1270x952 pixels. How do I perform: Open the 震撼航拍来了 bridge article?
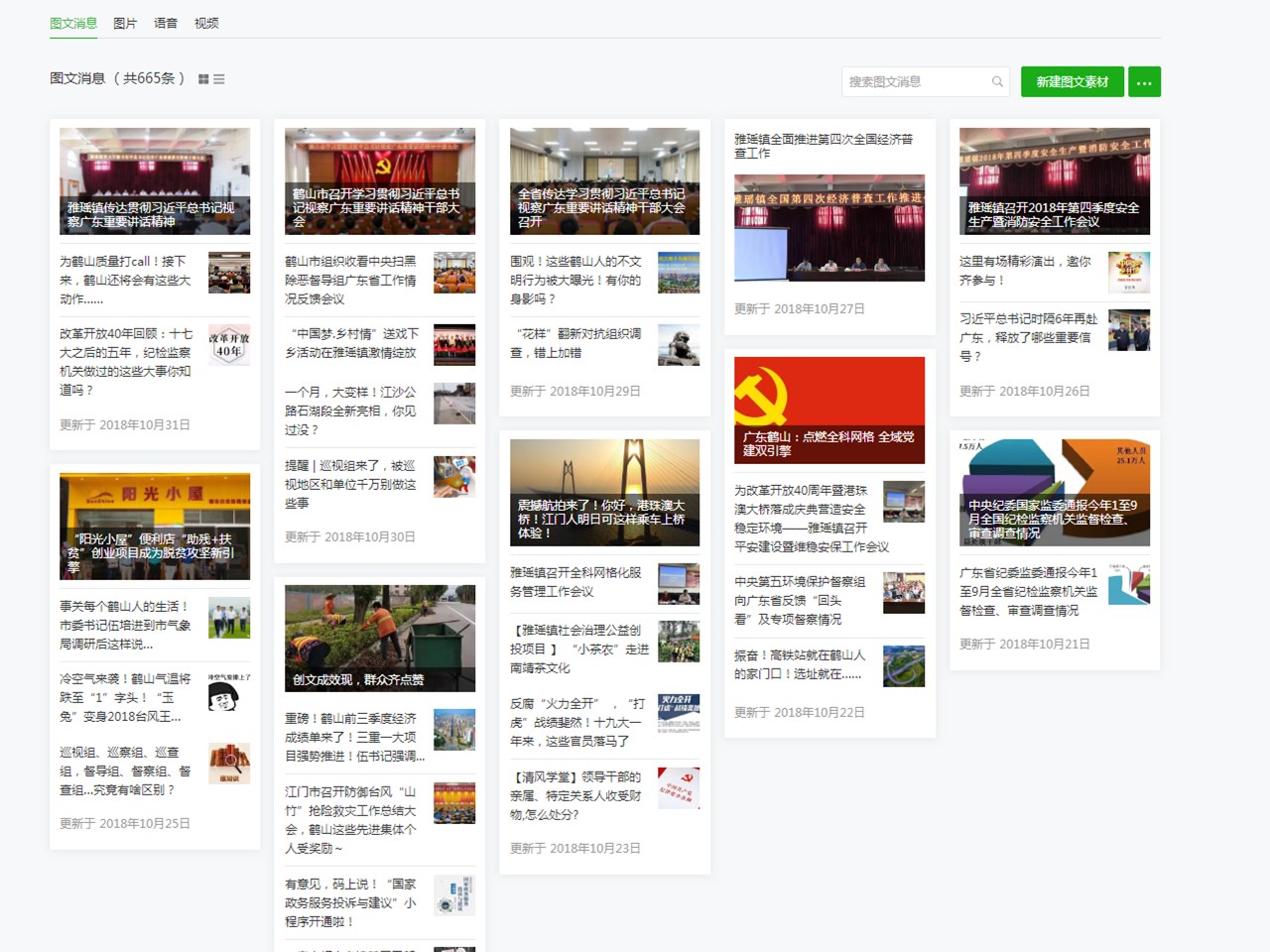(604, 491)
